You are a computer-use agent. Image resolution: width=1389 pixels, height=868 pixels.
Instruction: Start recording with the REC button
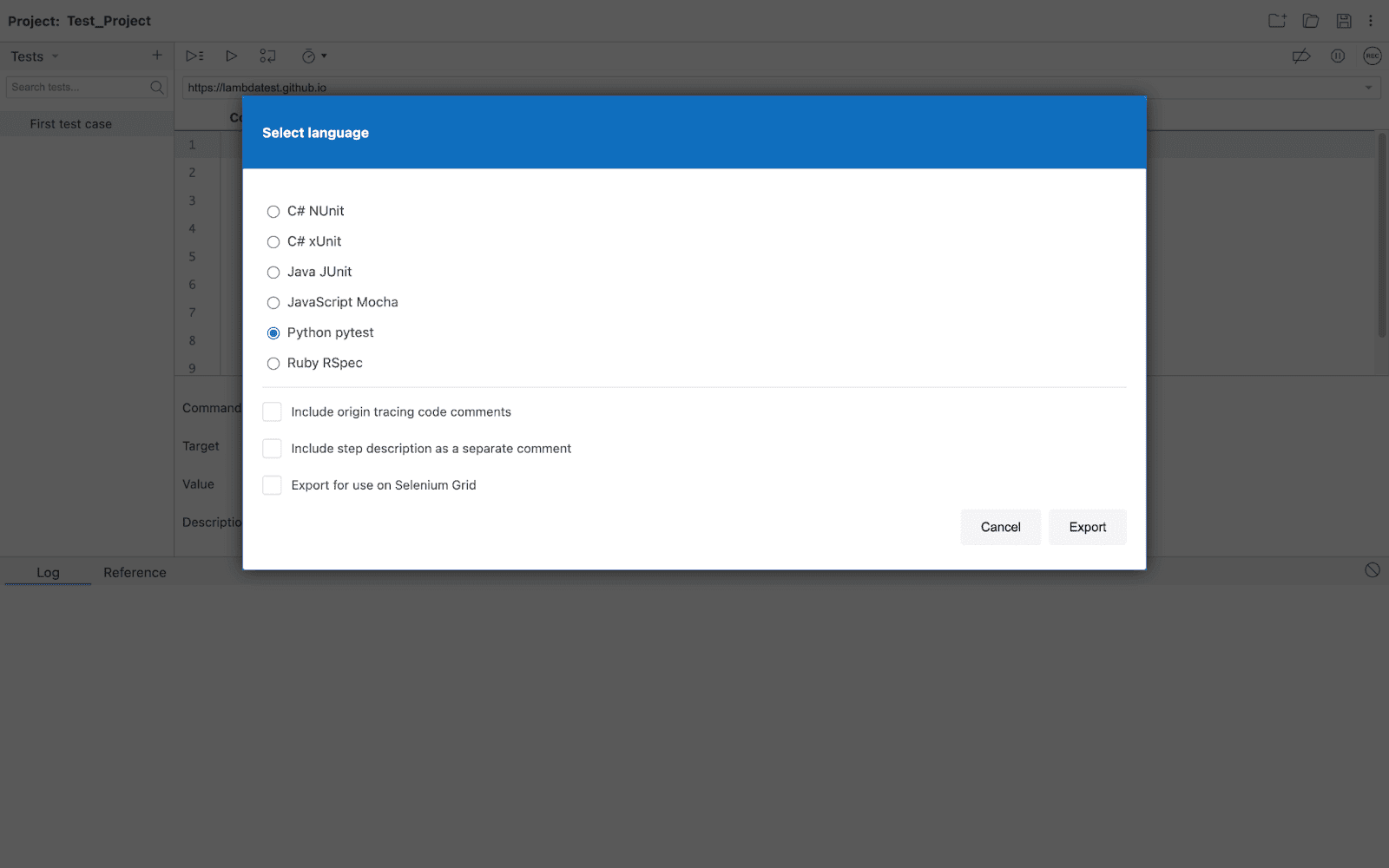click(x=1373, y=56)
